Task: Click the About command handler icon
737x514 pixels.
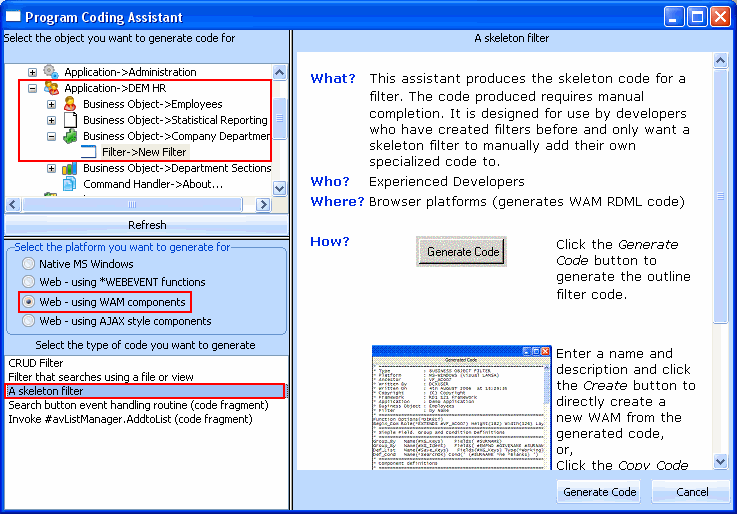Action: pyautogui.click(x=70, y=184)
